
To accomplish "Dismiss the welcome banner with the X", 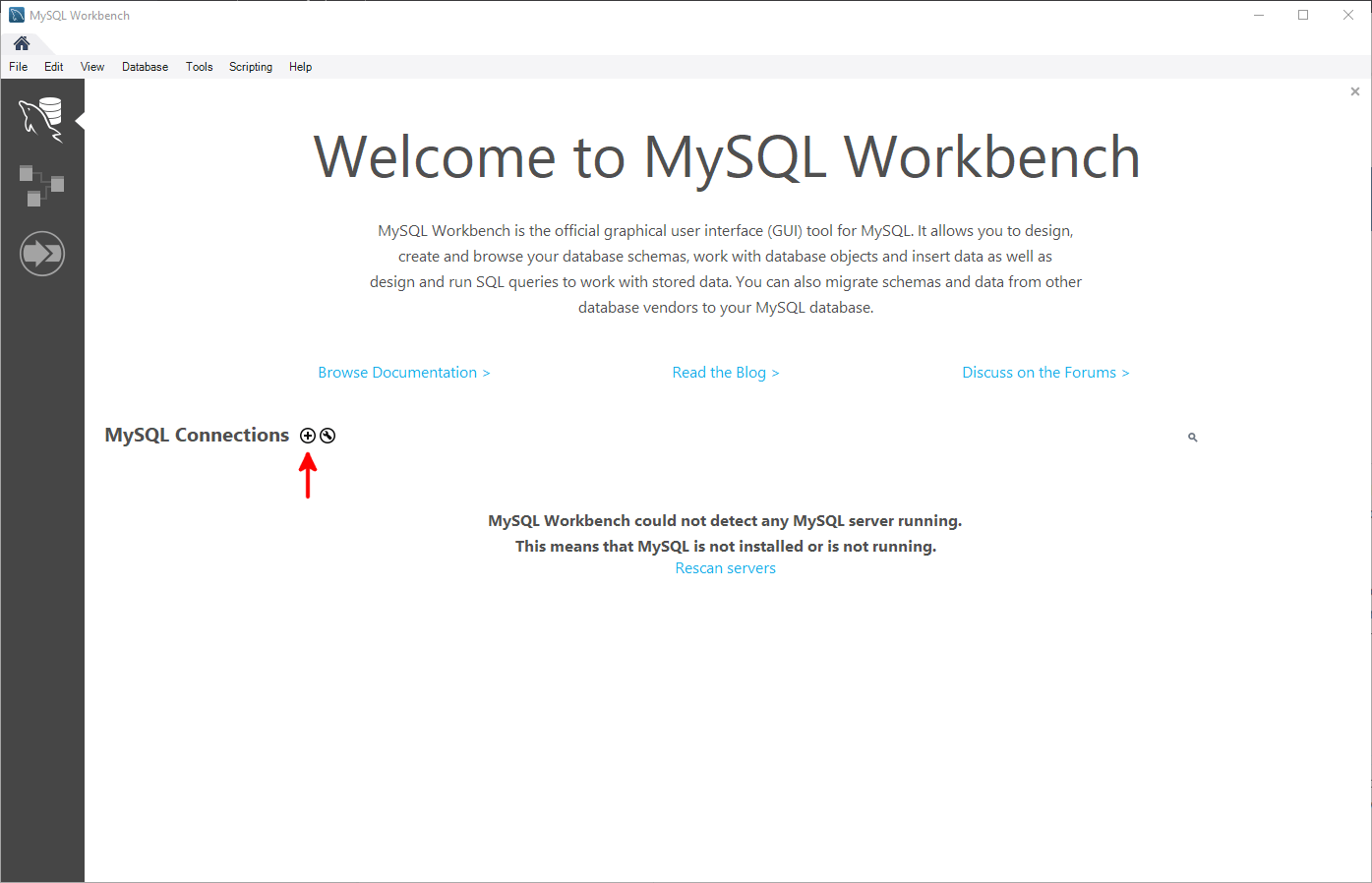I will [x=1354, y=90].
